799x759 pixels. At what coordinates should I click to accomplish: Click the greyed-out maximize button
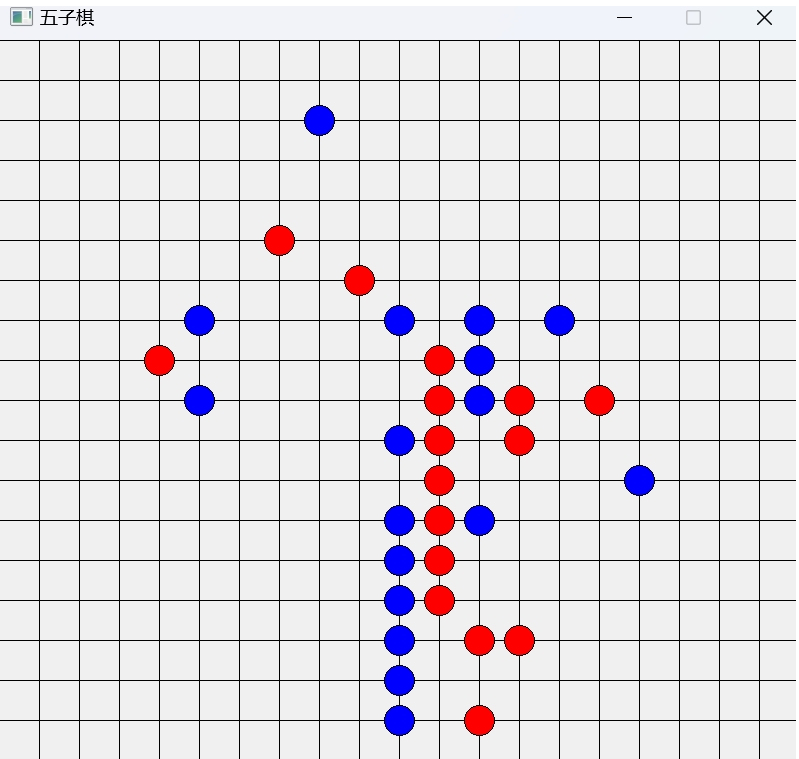(x=693, y=18)
